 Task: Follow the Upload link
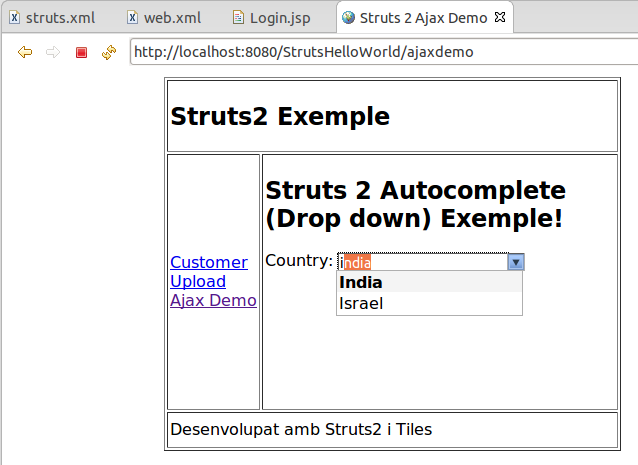[198, 281]
